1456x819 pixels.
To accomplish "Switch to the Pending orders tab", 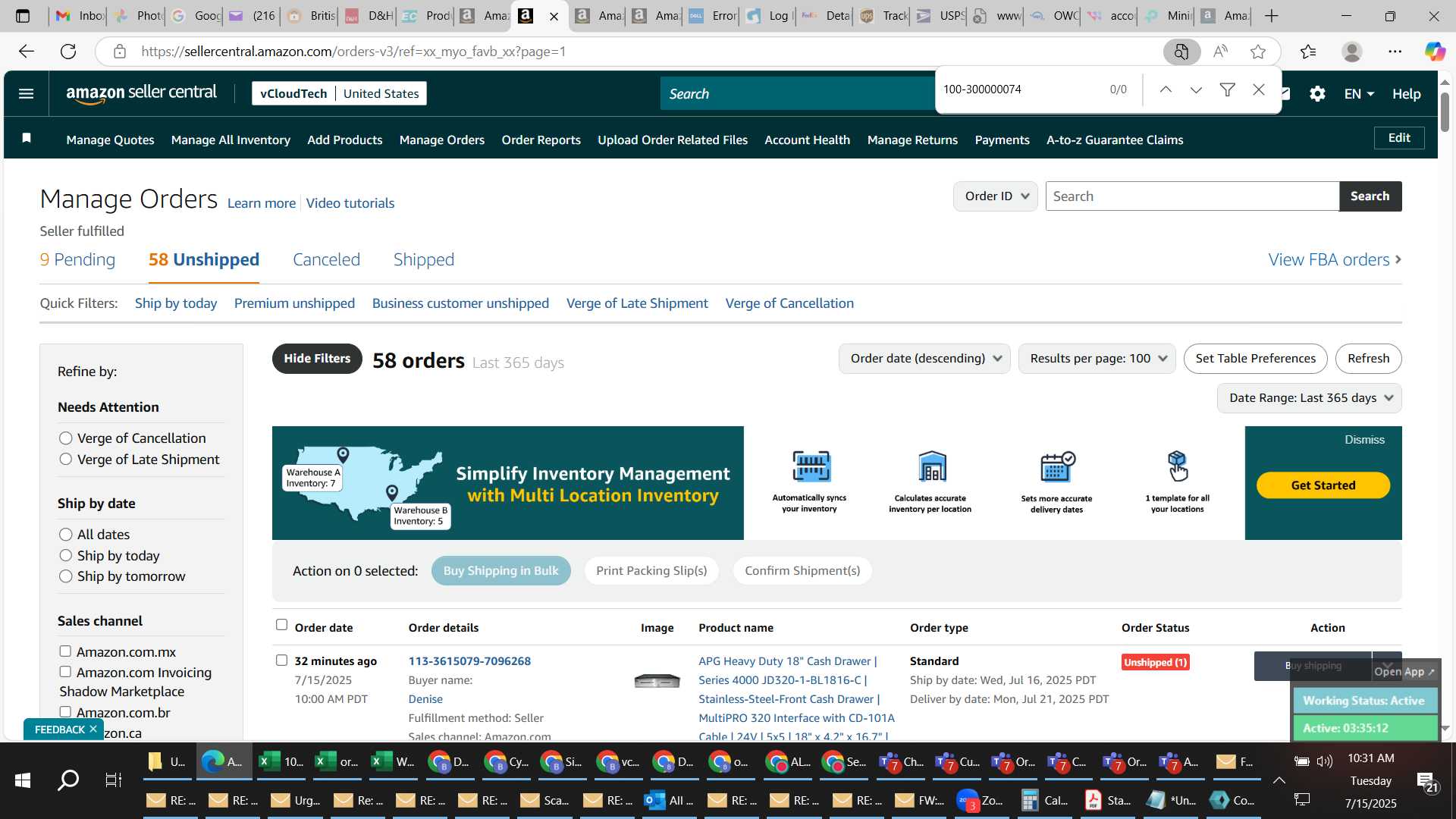I will click(x=77, y=259).
